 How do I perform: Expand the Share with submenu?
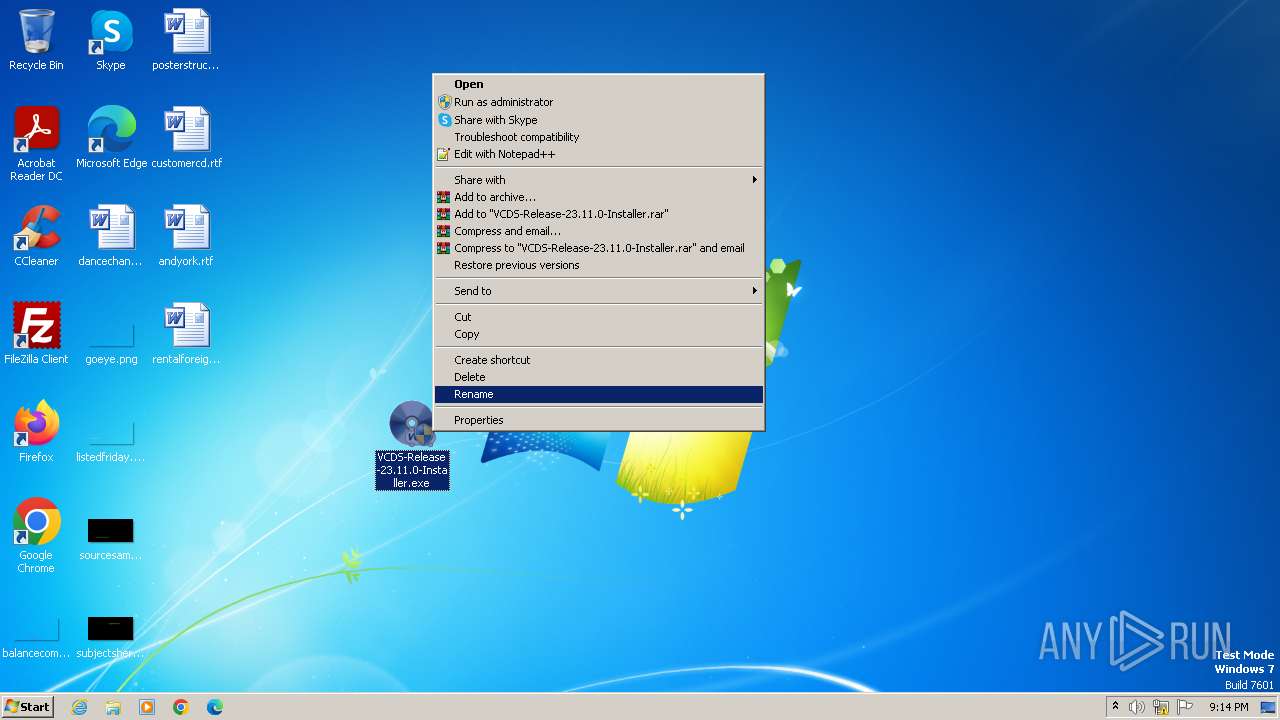tap(599, 180)
